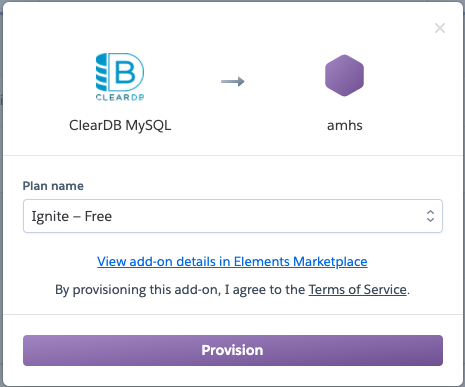
Task: Click the ClearDB database logo
Action: click(x=120, y=77)
